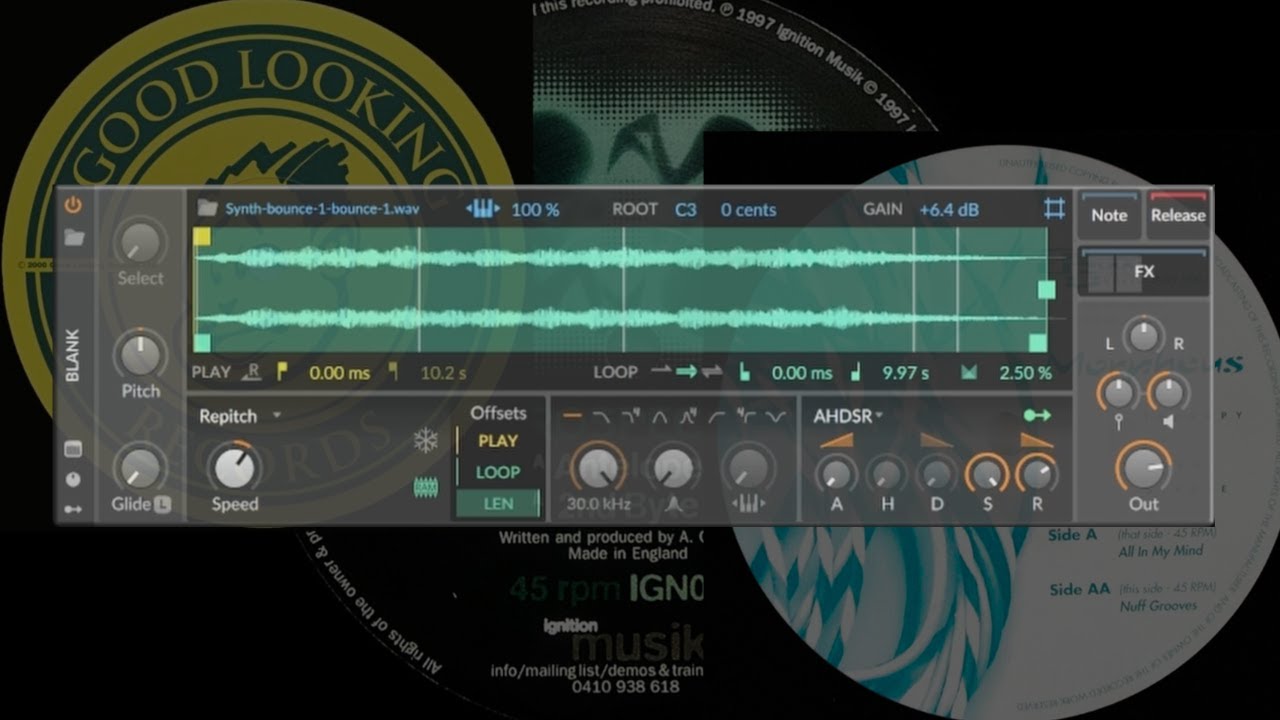
Task: Edit the 10.2 s play length value
Action: point(442,373)
